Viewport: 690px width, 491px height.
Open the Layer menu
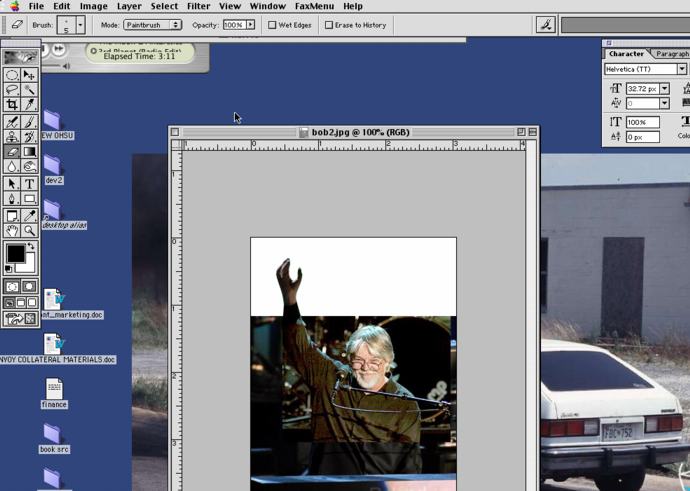coord(129,6)
